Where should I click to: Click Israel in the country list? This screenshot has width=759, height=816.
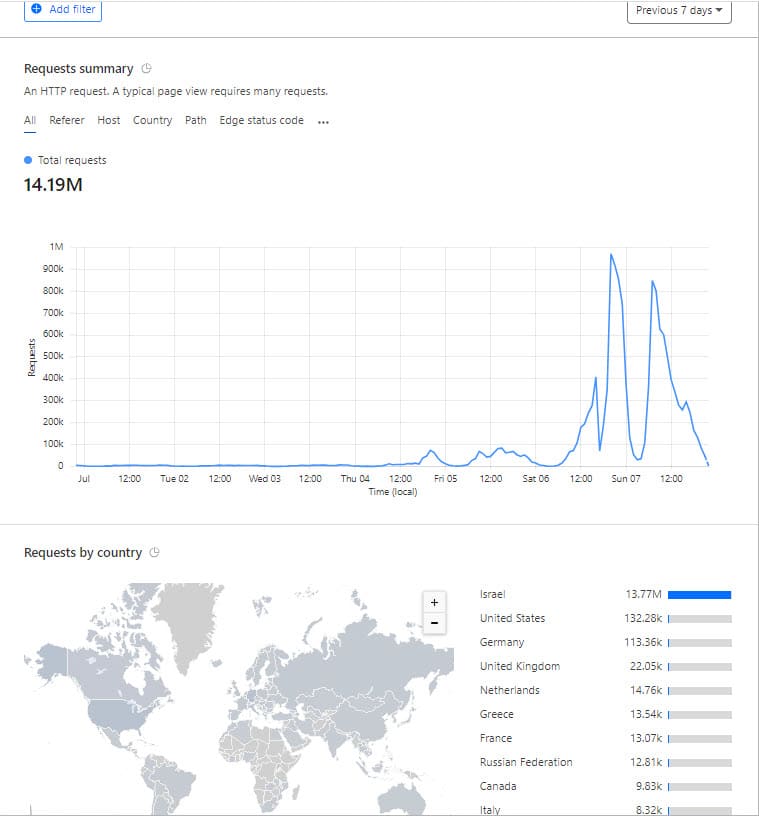493,594
